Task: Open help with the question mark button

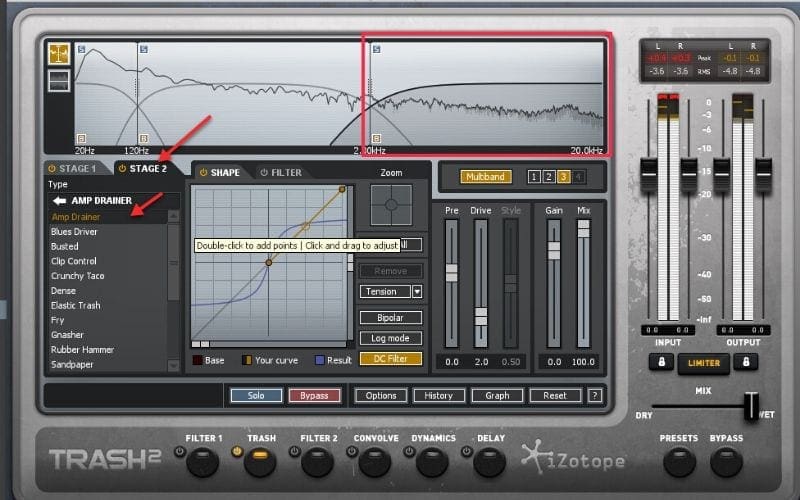Action: [x=594, y=395]
